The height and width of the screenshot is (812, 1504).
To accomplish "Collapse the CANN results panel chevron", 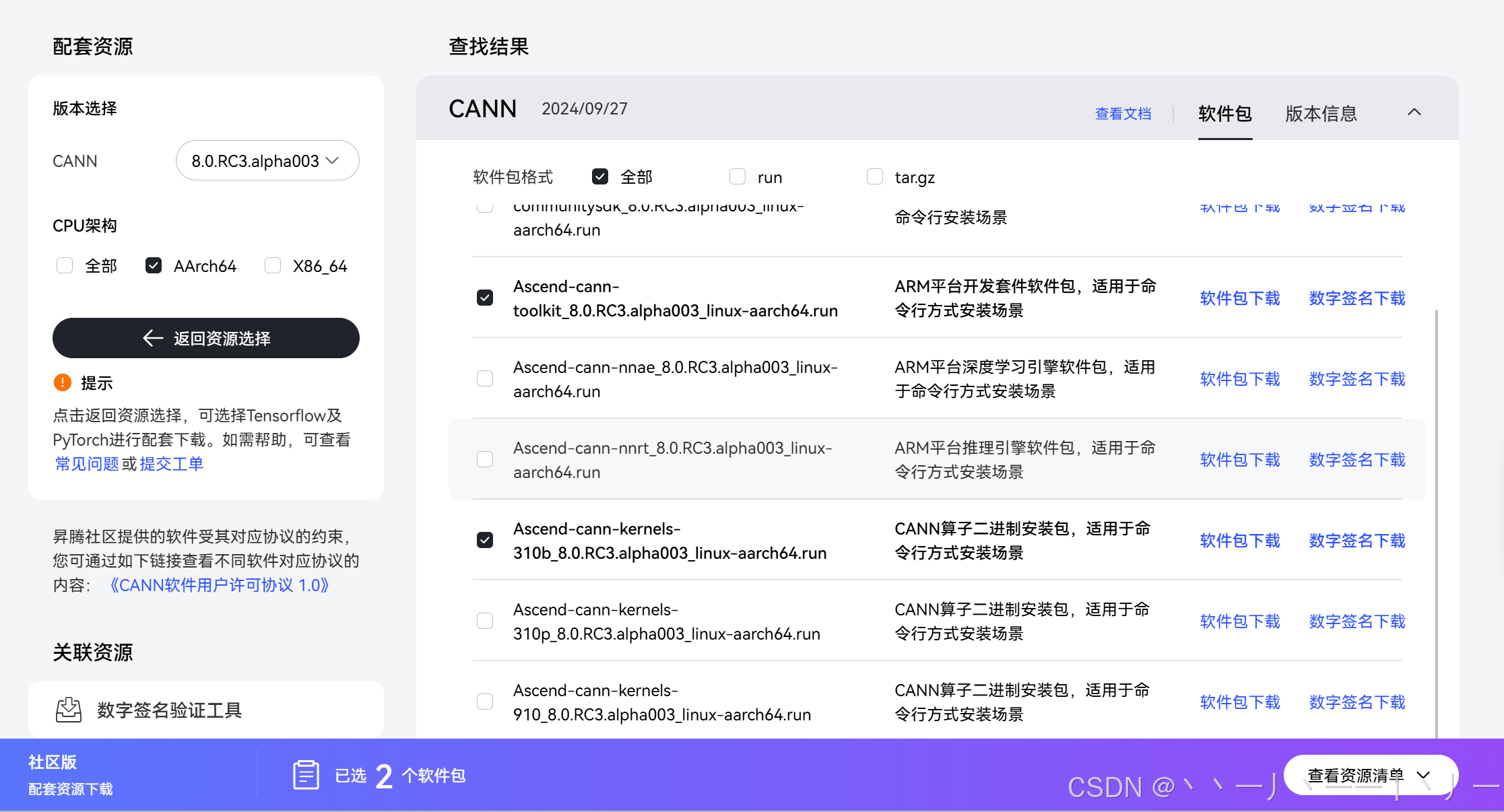I will pos(1414,112).
